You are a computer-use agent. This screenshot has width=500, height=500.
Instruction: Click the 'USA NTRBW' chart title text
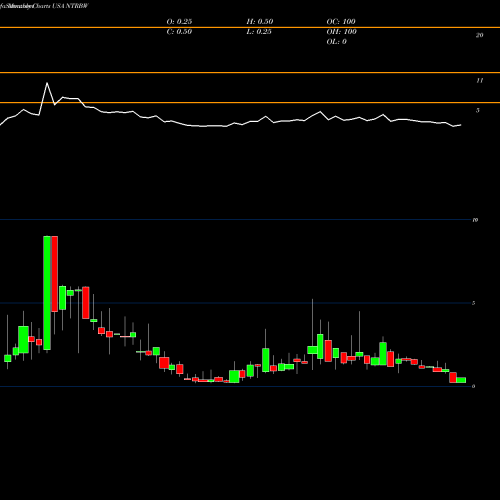(70, 6)
